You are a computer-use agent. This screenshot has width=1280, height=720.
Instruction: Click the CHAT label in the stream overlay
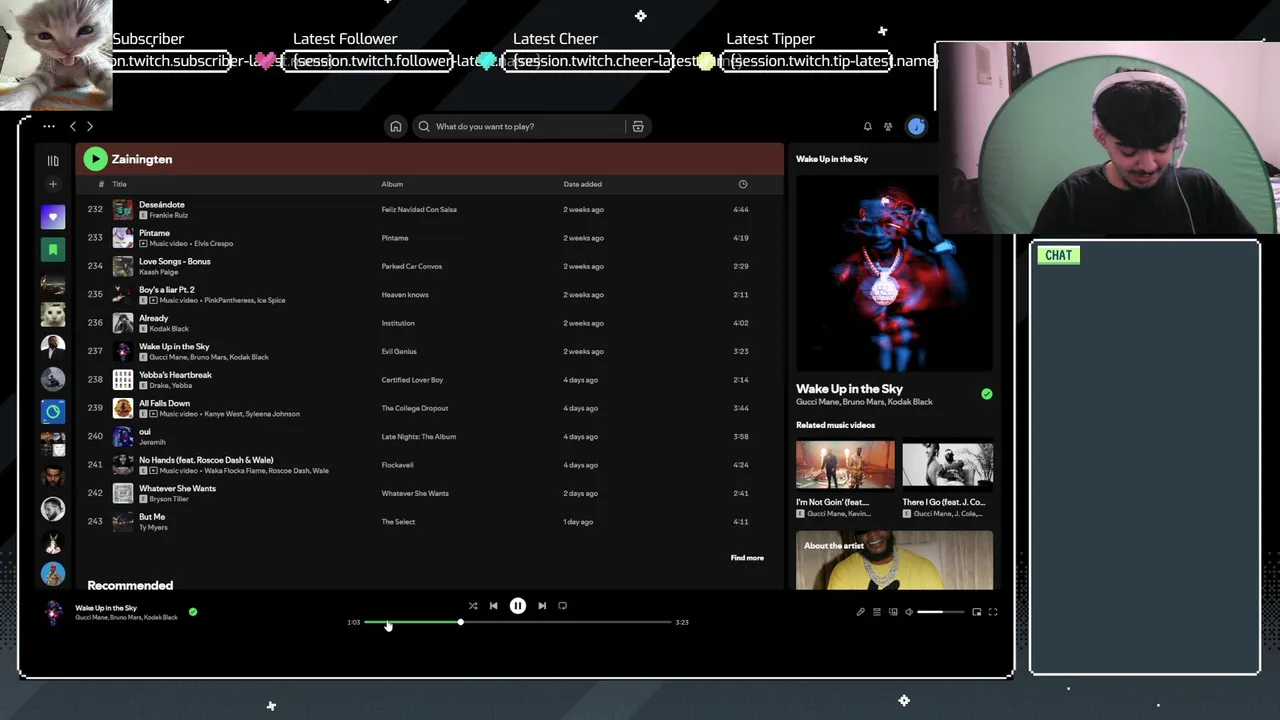(1058, 255)
